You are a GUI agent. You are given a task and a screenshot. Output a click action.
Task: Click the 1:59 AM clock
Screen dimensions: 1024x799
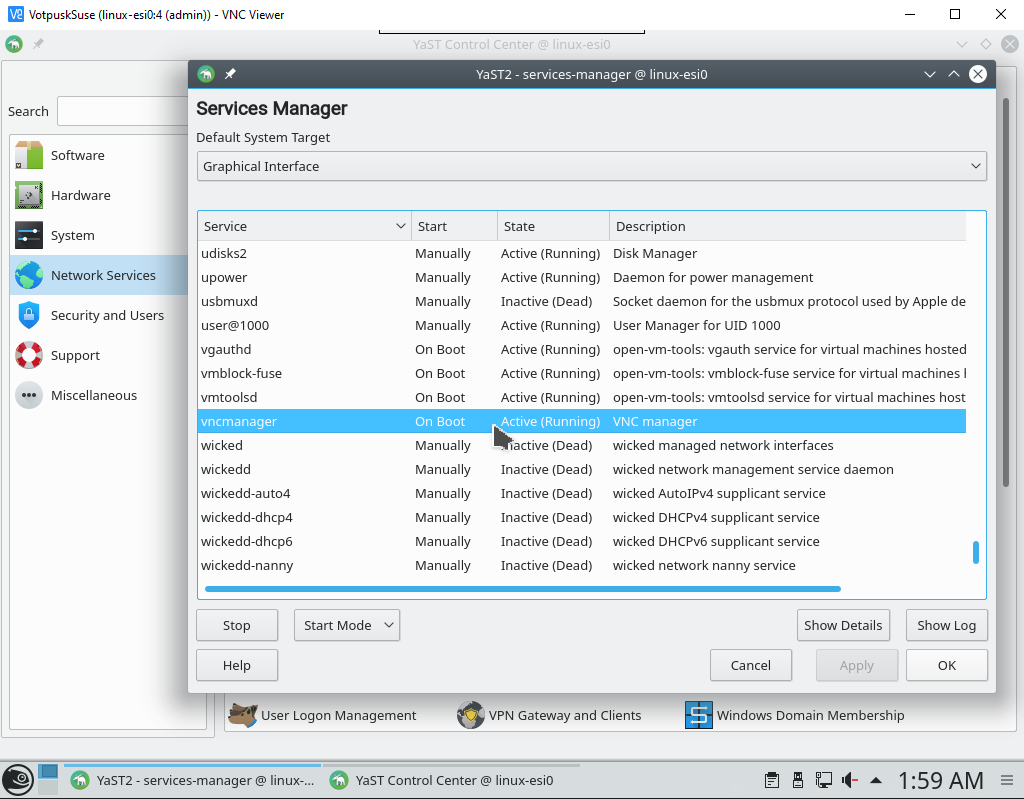click(x=940, y=780)
